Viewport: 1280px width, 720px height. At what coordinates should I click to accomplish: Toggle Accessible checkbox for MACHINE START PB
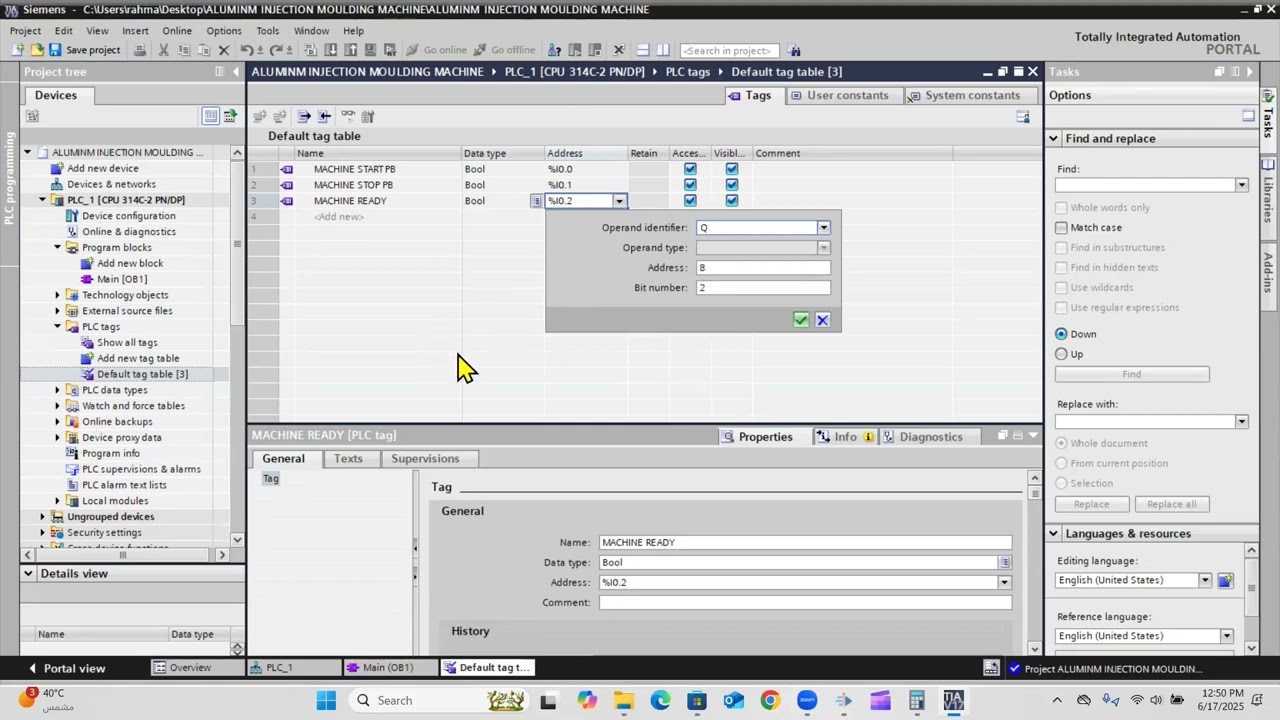click(x=690, y=169)
